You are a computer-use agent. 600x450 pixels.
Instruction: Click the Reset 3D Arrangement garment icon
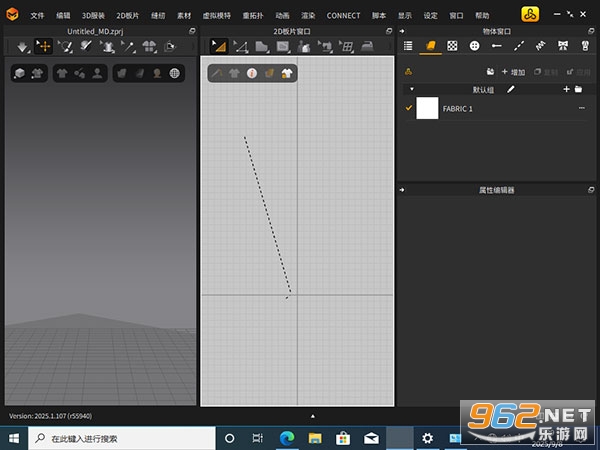(149, 47)
